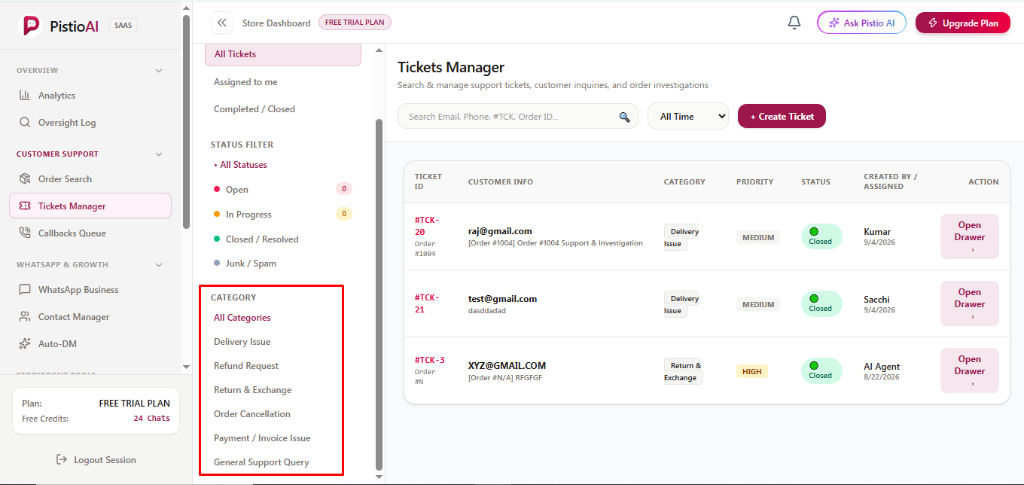Image resolution: width=1024 pixels, height=485 pixels.
Task: Click Return & Exchange tag on #TCK-3
Action: (x=683, y=371)
